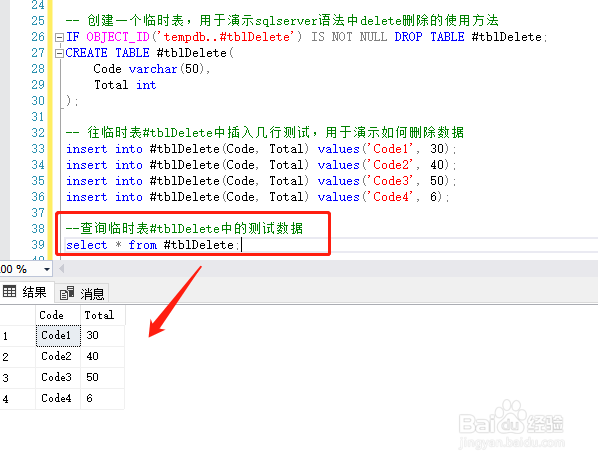Click Total value 6 in results

[x=103, y=399]
